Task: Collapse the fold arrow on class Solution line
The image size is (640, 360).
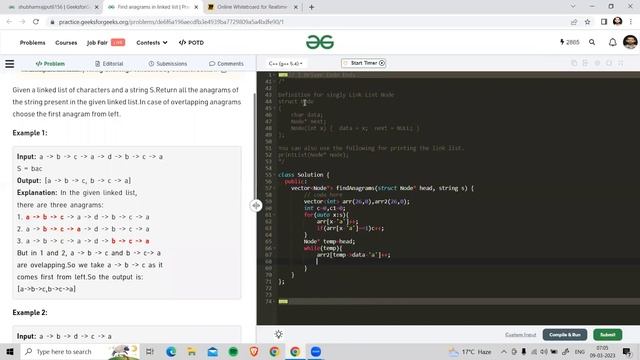Action: [x=274, y=175]
